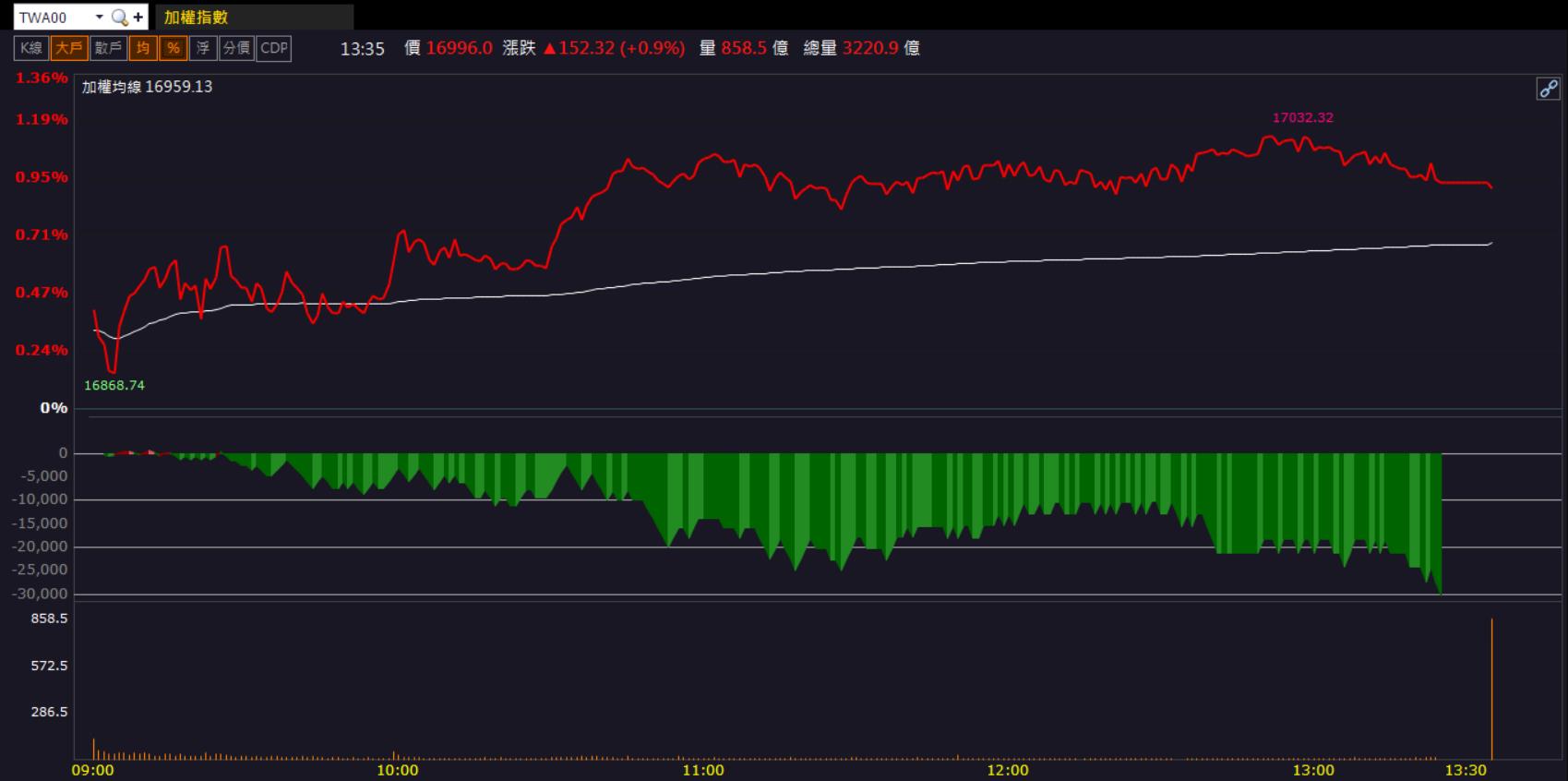Toggle the 大戶 large-trader indicator

(69, 48)
